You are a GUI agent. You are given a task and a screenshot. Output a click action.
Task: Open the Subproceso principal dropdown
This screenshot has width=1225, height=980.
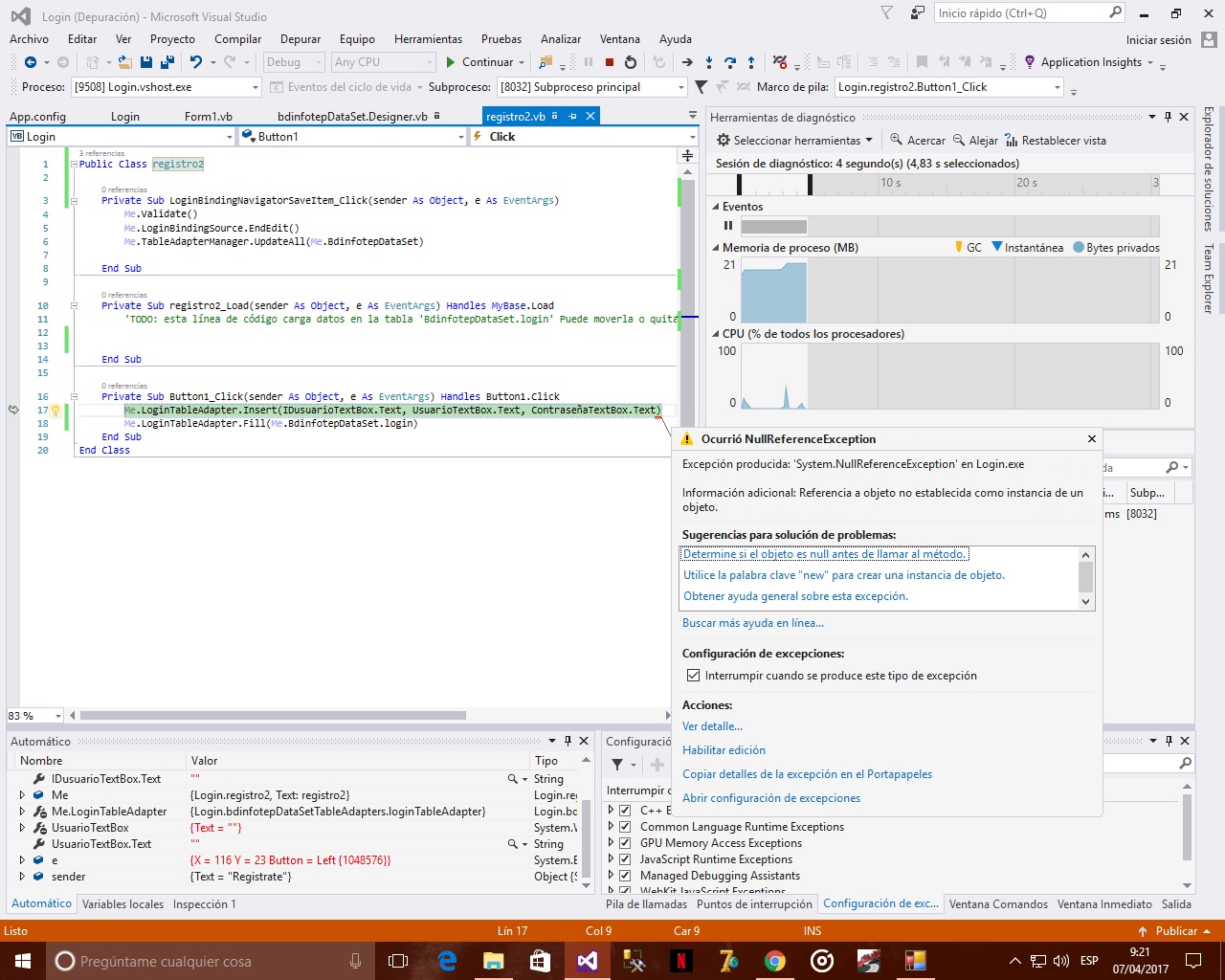(681, 87)
